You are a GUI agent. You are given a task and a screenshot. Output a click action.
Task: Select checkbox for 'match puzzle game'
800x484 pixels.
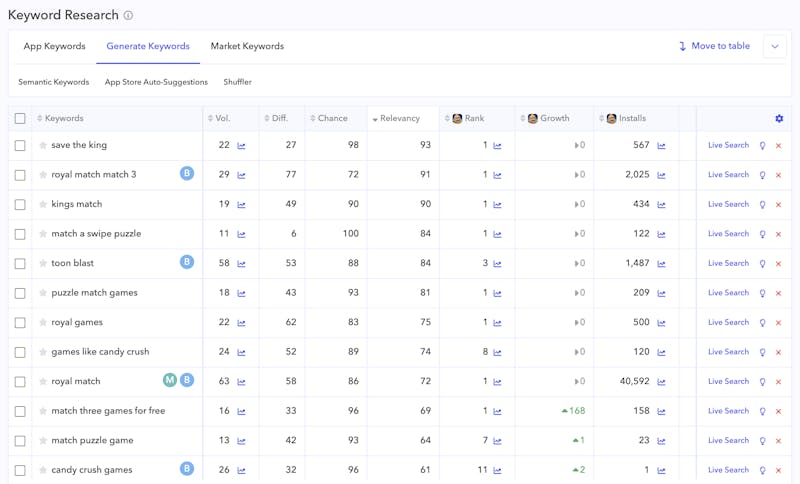(20, 441)
